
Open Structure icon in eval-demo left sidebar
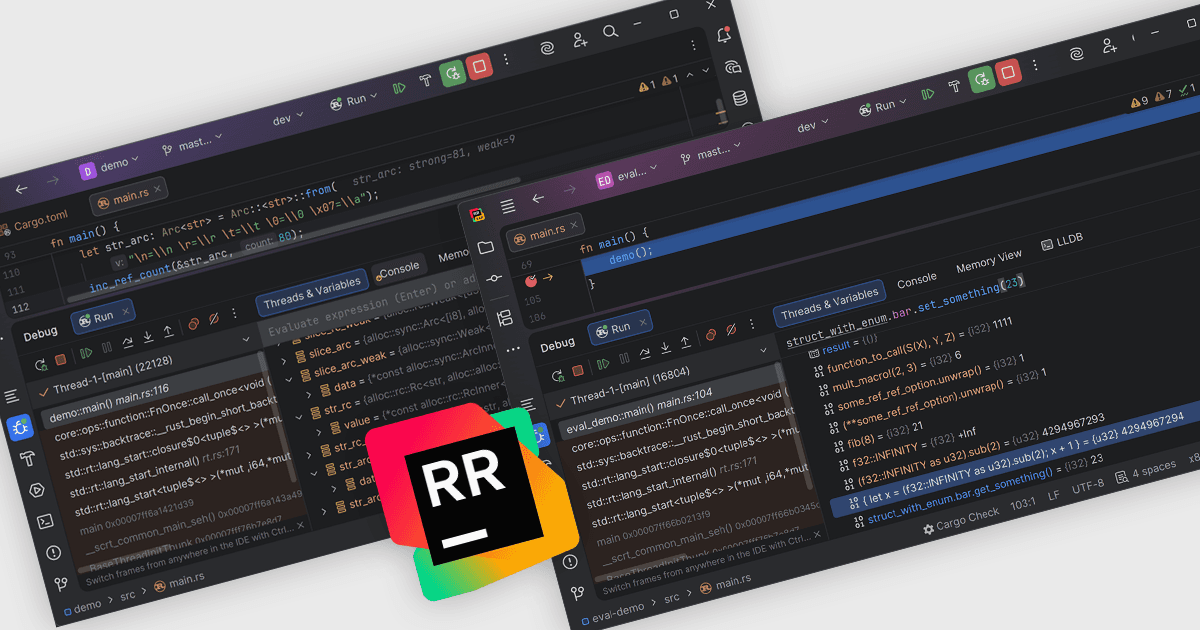click(504, 318)
